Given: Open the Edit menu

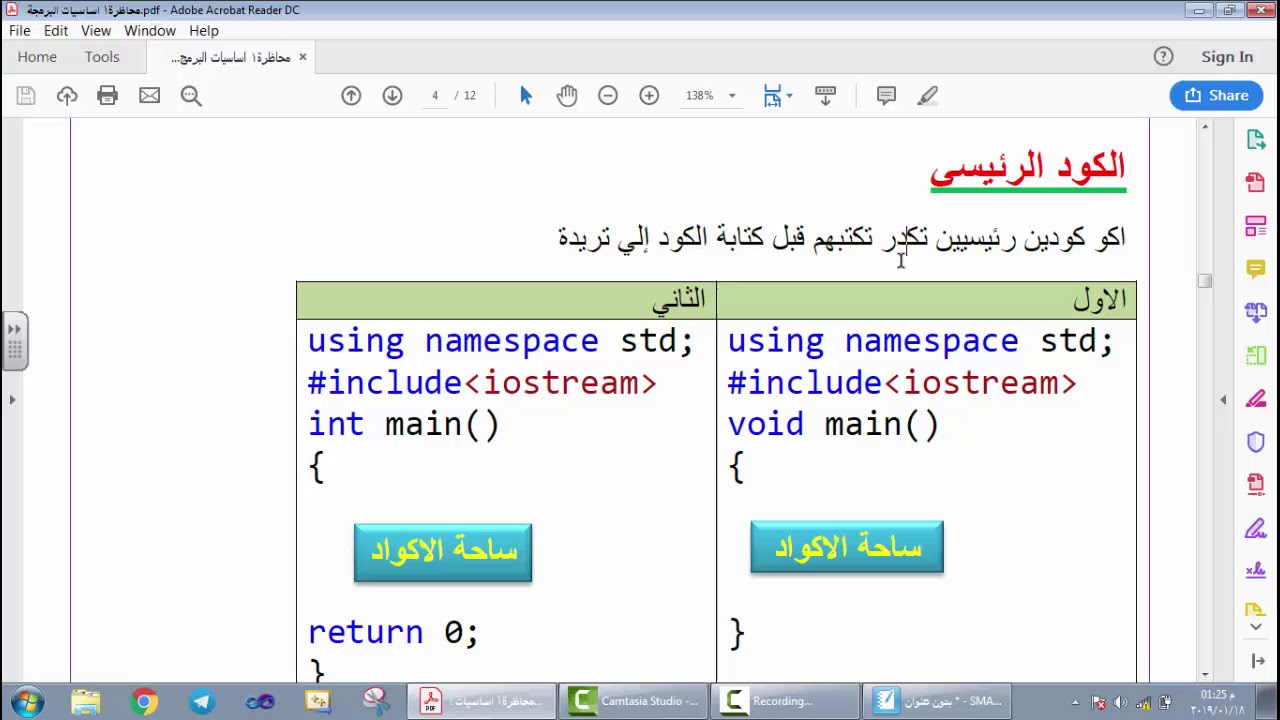Looking at the screenshot, I should pyautogui.click(x=56, y=31).
